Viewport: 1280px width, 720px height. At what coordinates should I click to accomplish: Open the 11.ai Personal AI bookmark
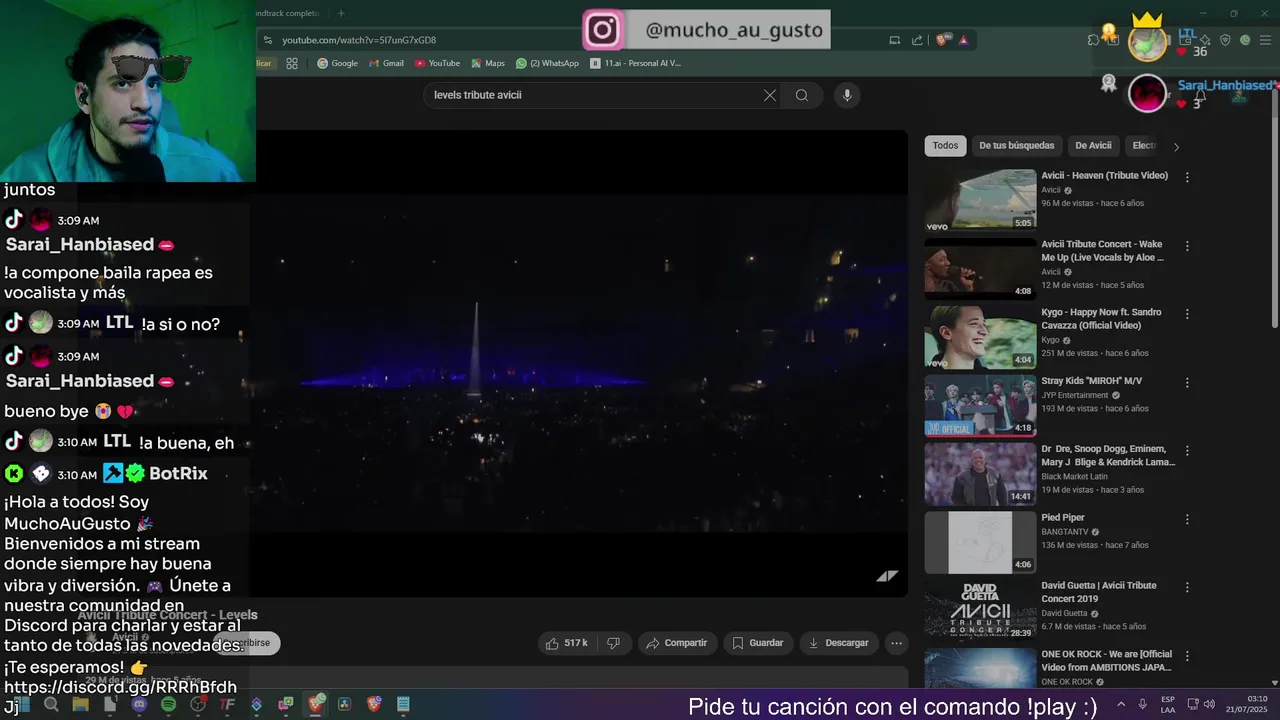[x=636, y=63]
